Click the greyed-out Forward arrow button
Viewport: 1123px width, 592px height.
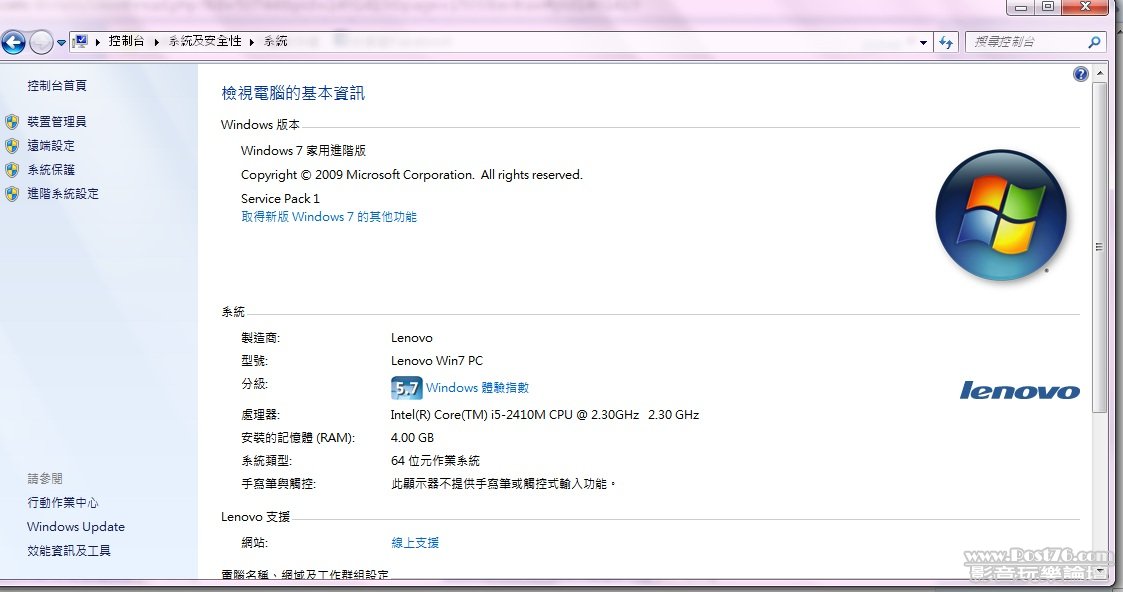pos(41,42)
